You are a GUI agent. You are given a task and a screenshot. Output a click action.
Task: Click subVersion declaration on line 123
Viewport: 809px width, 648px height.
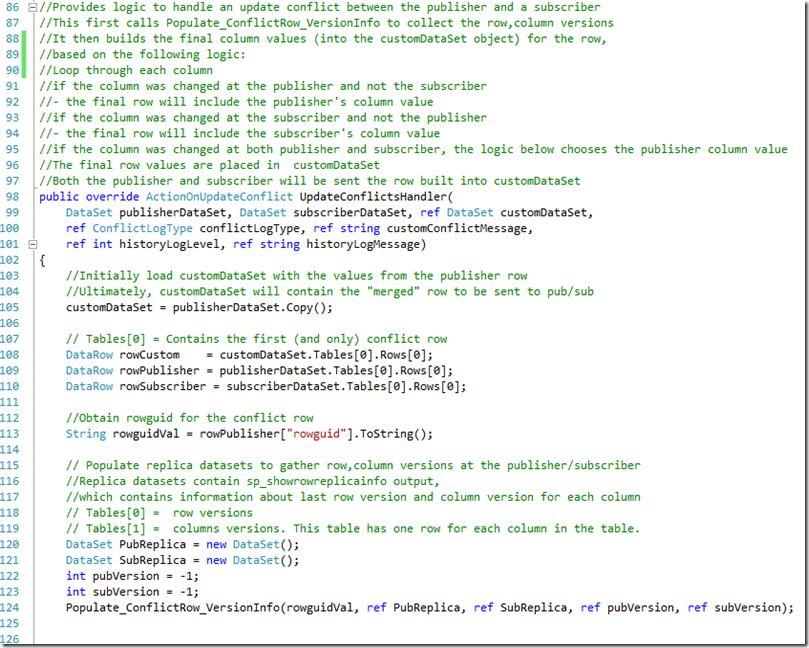click(x=126, y=592)
